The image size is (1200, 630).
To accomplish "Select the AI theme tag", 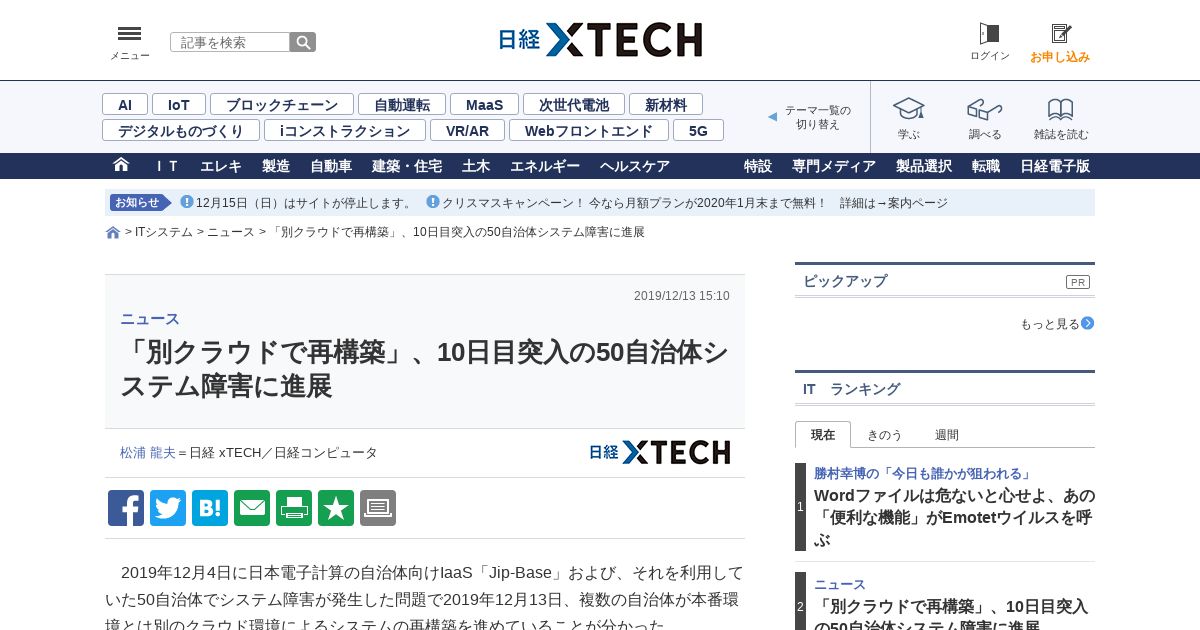I will point(125,104).
